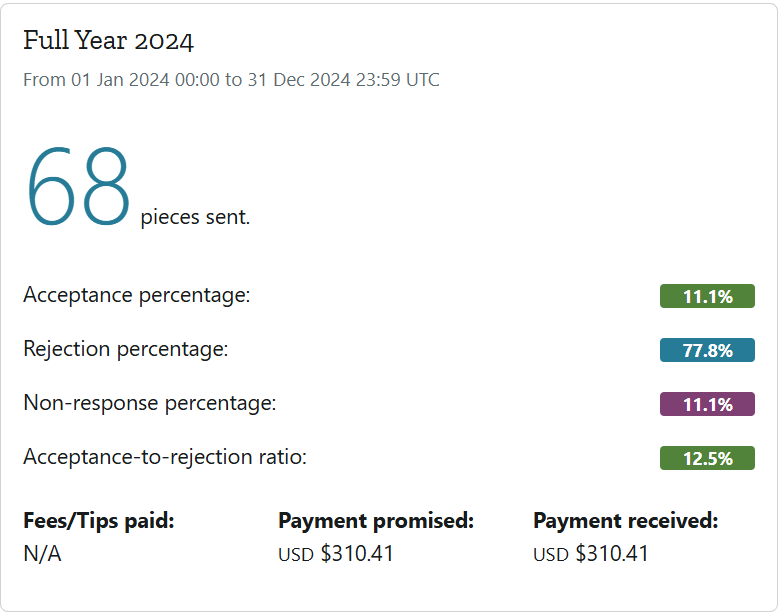
Task: Select the "Acceptance percentage:" label
Action: coord(136,295)
